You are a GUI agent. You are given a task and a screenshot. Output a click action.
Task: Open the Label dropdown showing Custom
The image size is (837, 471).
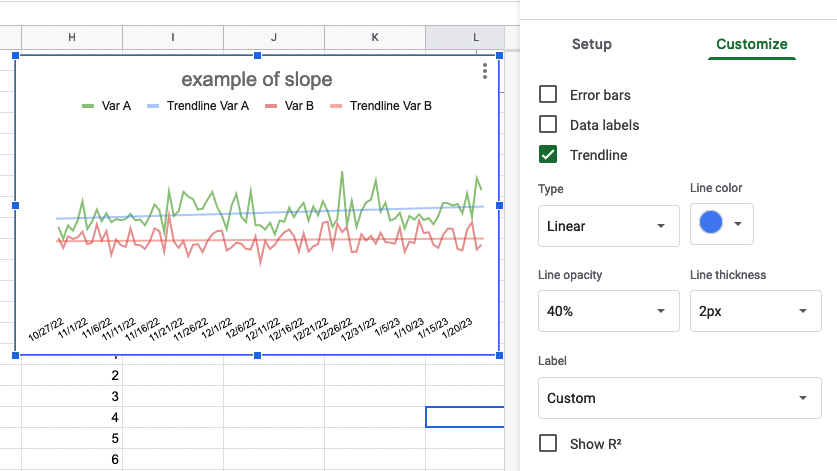[680, 398]
